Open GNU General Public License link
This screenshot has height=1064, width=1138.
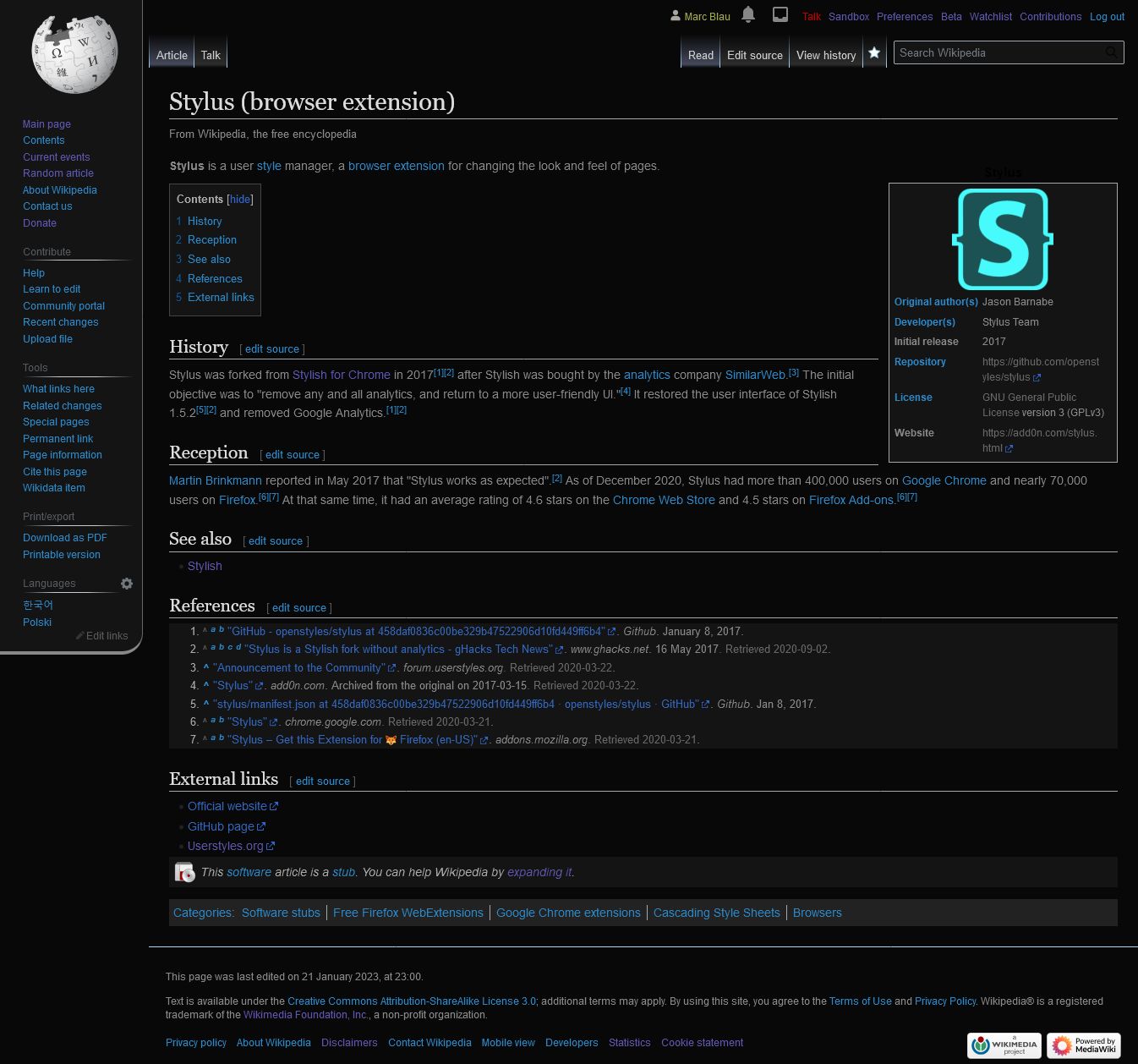tap(1029, 405)
